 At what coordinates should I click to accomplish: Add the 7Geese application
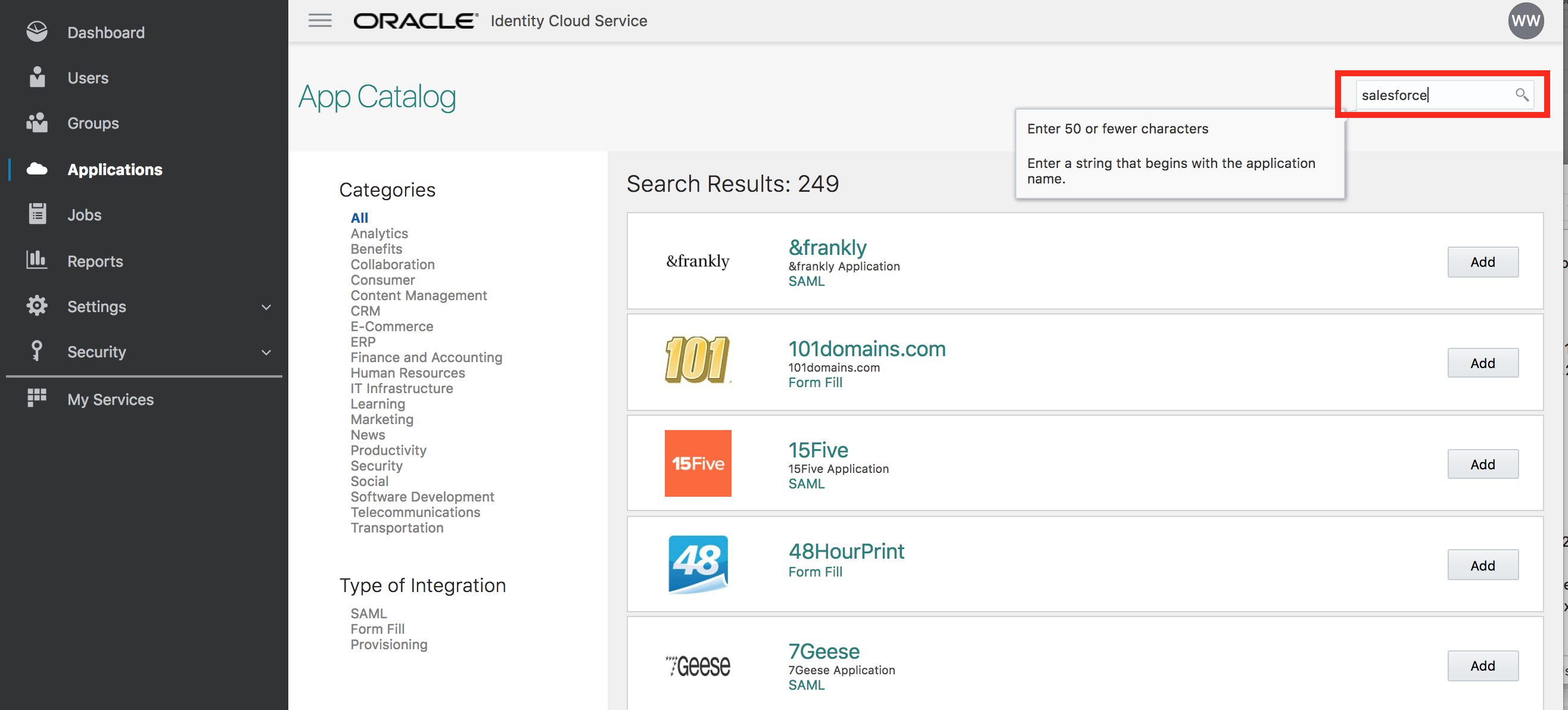pos(1482,665)
